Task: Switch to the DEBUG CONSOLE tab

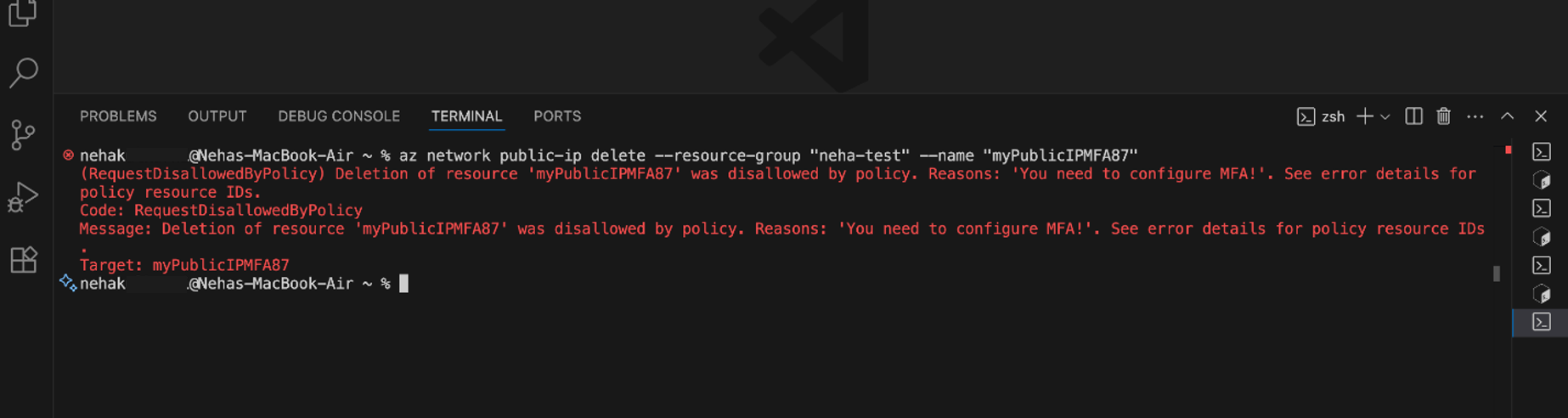Action: pos(339,116)
